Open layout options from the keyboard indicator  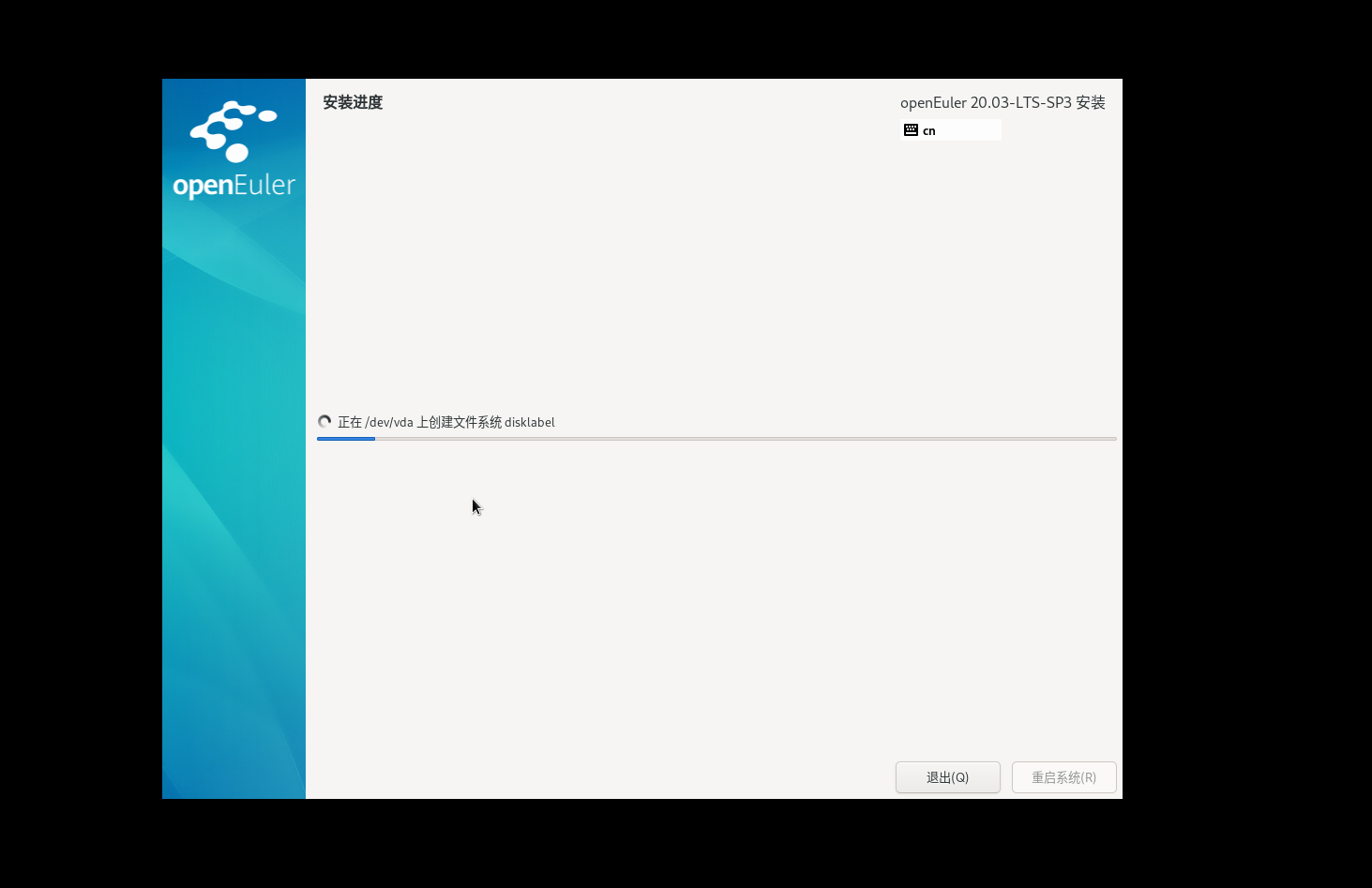950,129
